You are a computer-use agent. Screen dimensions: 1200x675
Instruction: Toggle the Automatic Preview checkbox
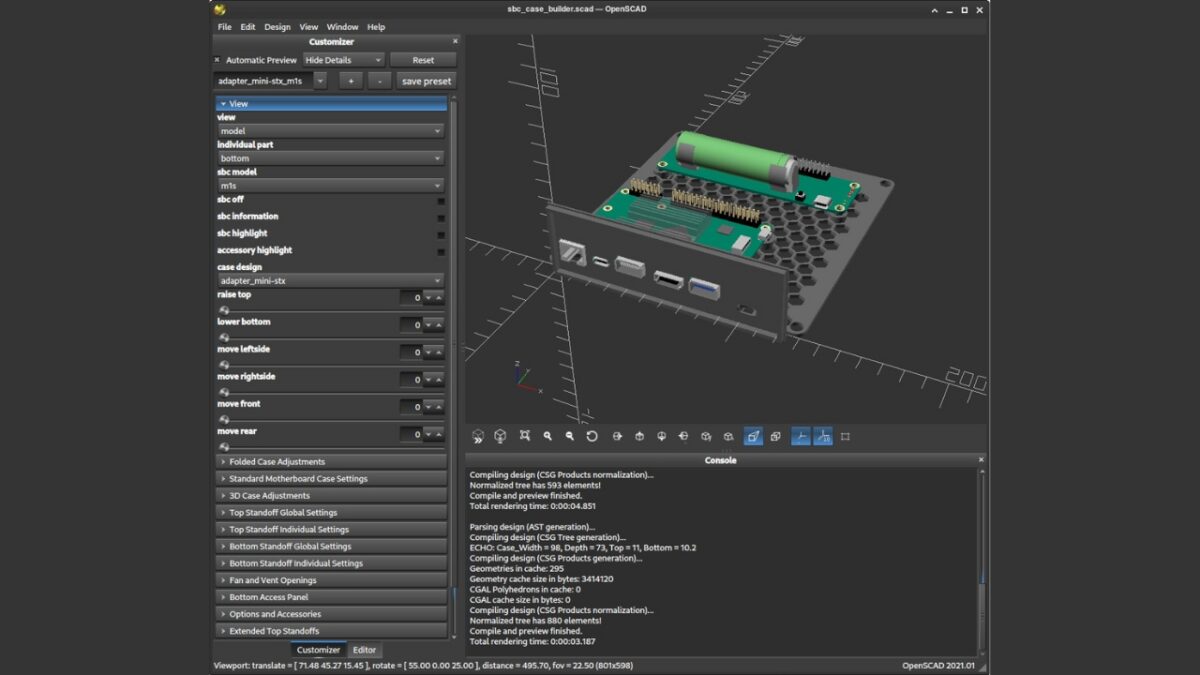[218, 60]
